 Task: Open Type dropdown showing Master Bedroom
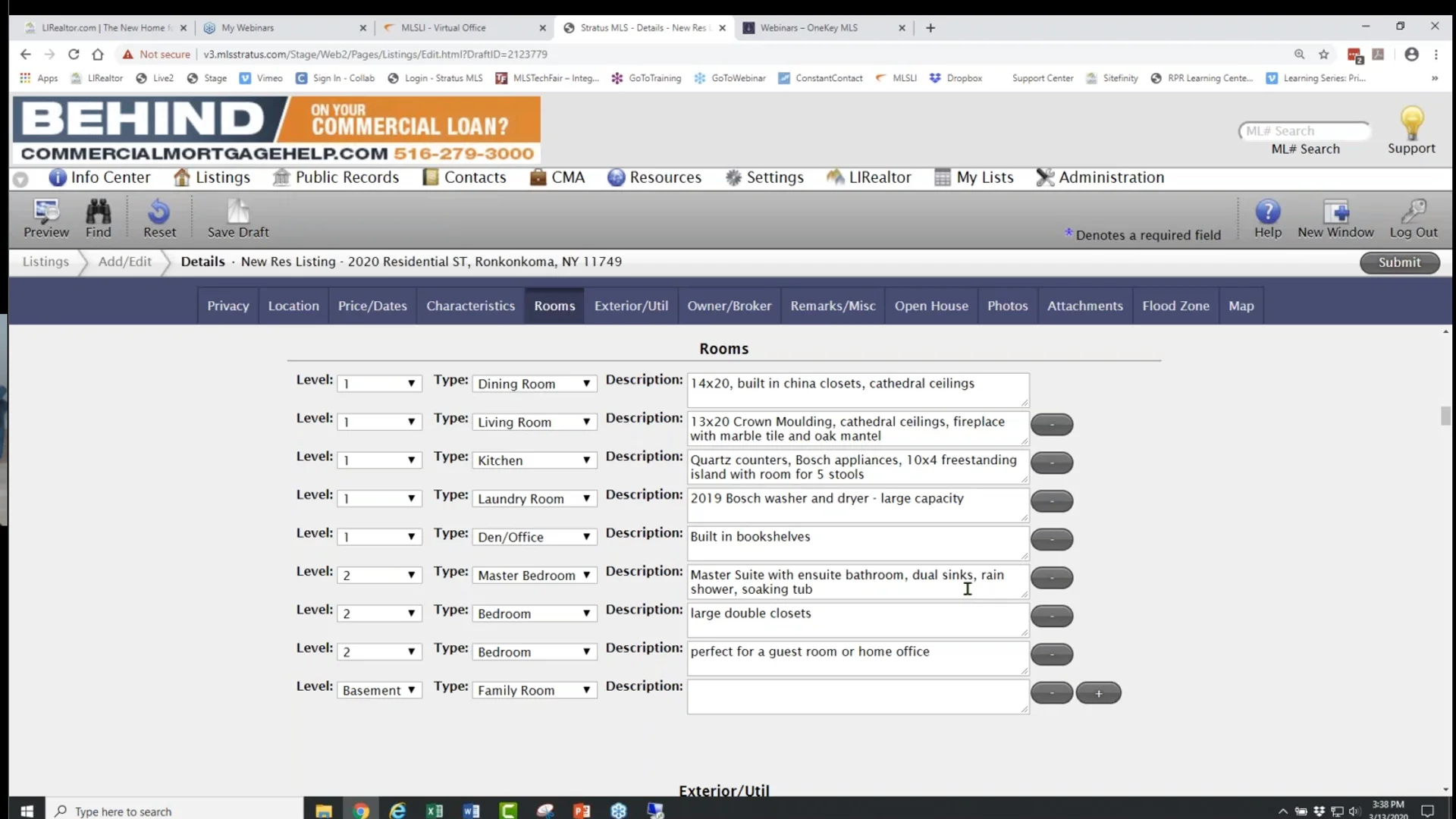coord(534,576)
